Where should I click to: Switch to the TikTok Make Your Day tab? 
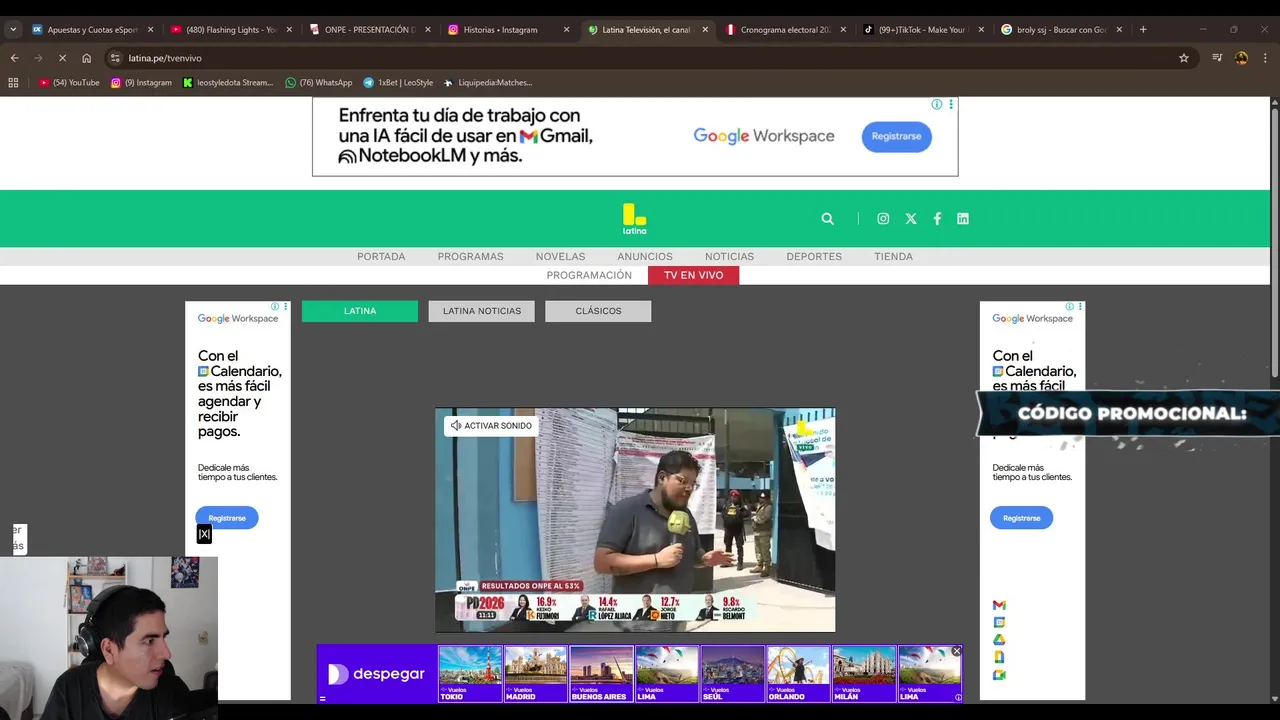925,30
